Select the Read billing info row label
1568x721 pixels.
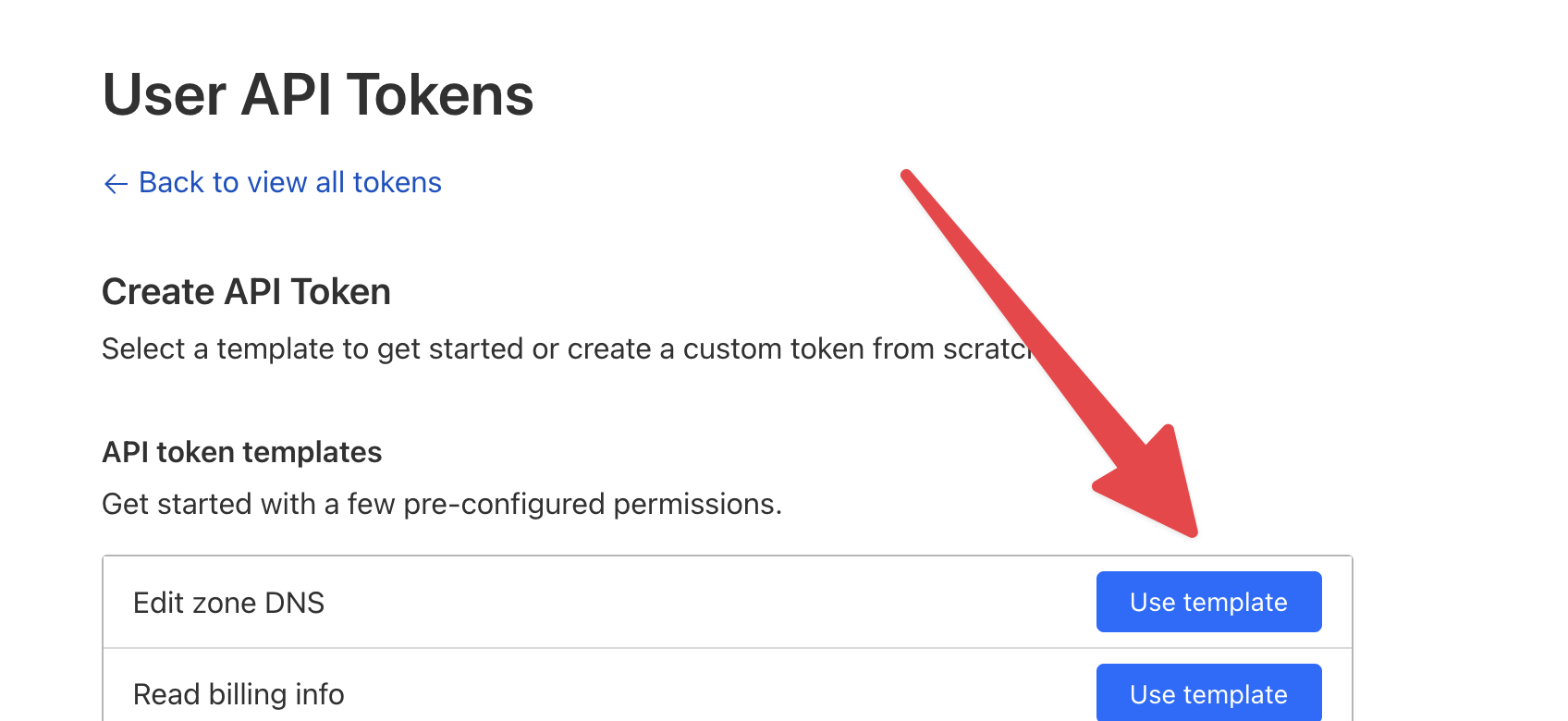coord(239,694)
